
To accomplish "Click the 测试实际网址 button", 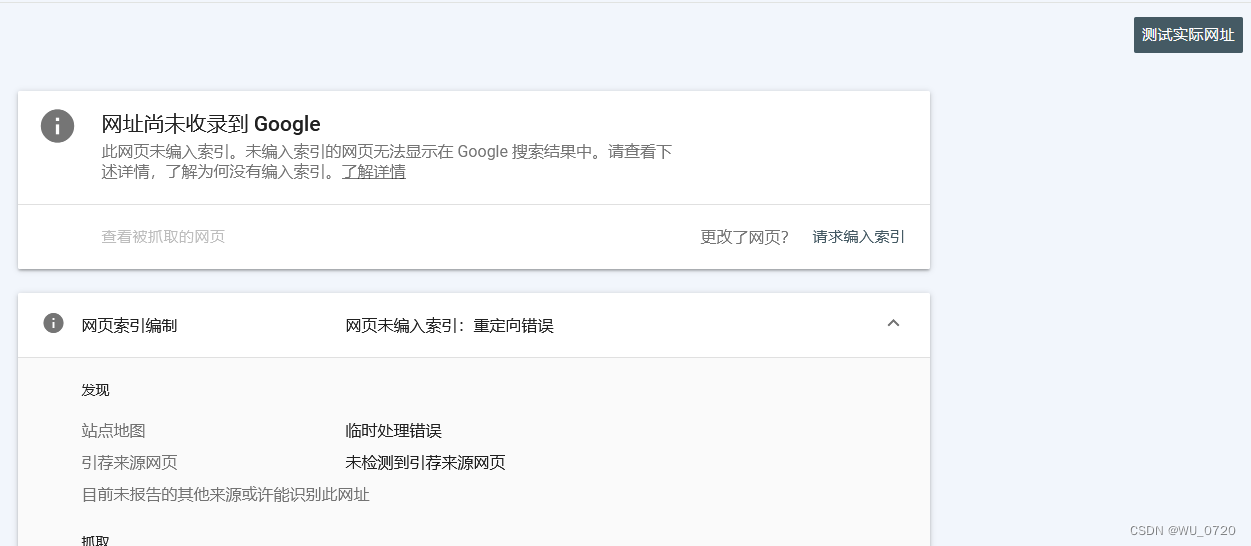I will (x=1188, y=35).
